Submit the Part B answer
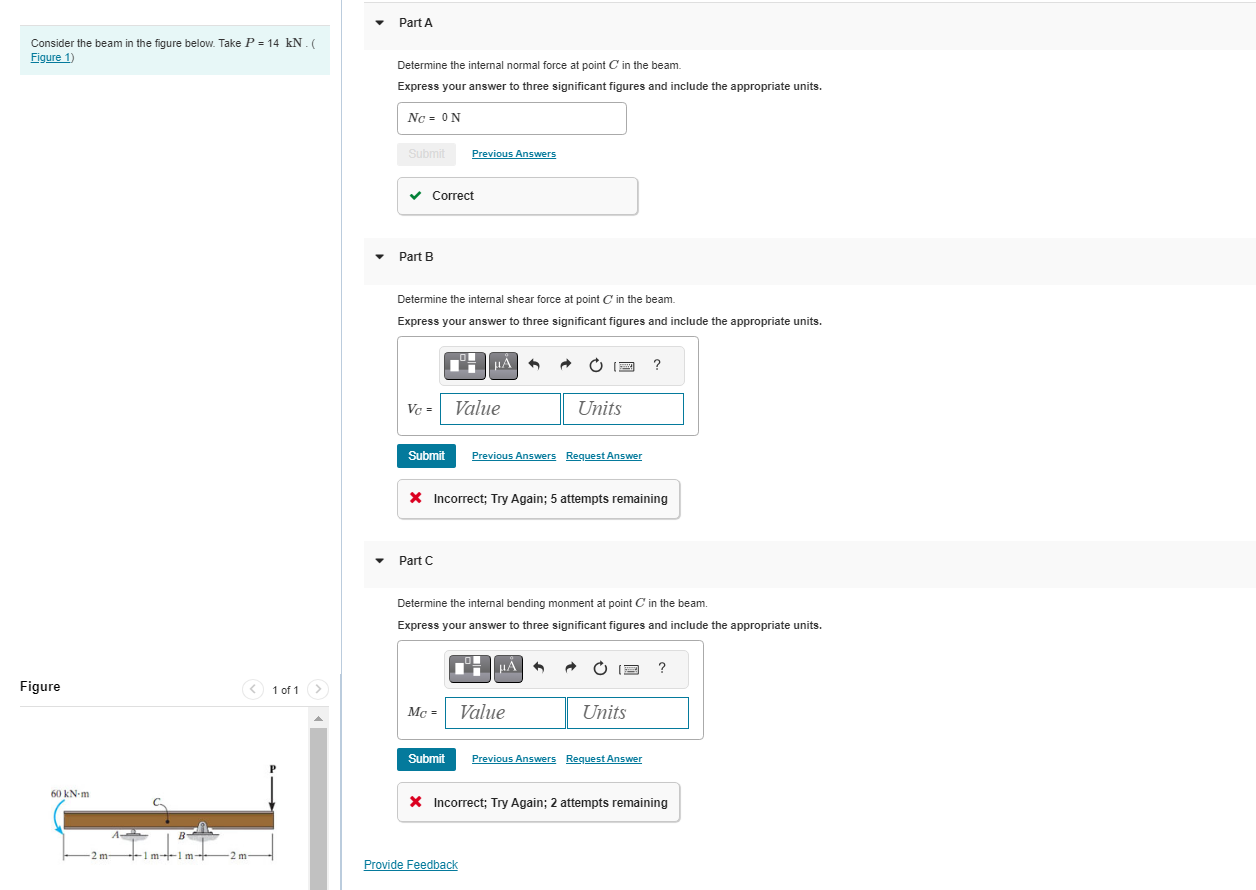This screenshot has width=1256, height=890. (426, 456)
